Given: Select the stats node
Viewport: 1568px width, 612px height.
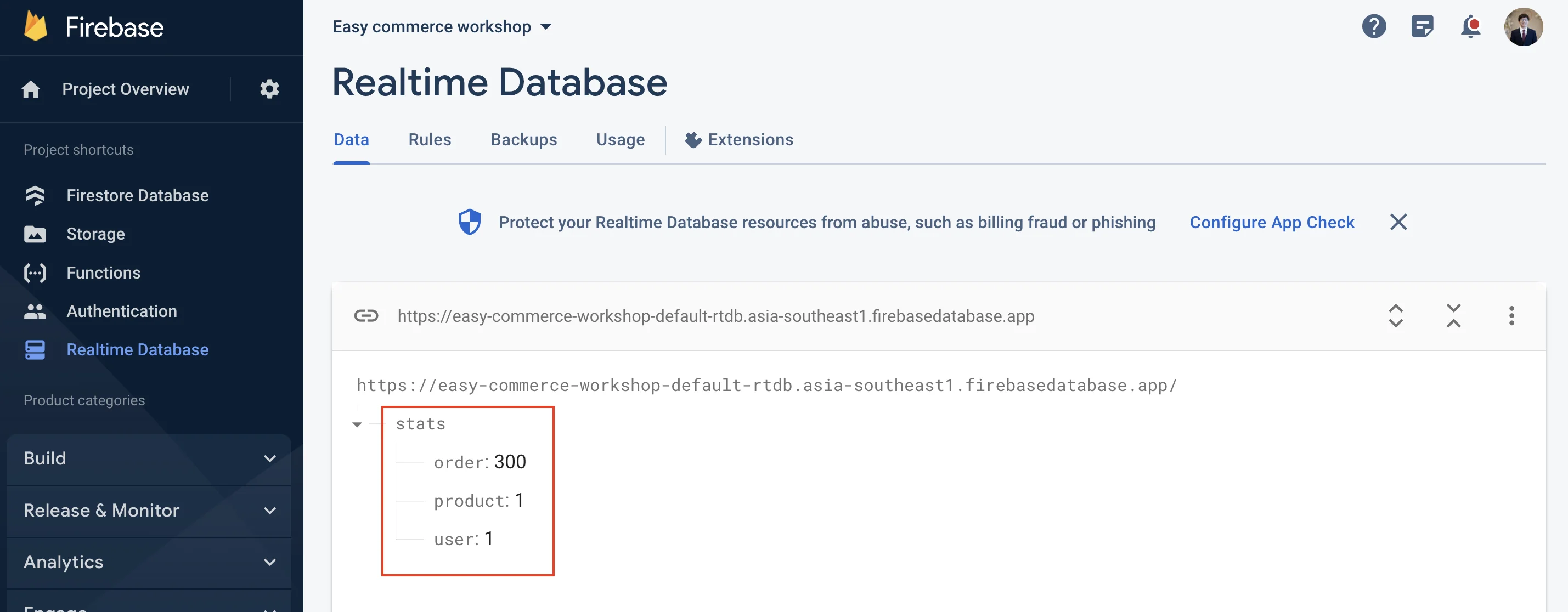Looking at the screenshot, I should click(x=421, y=424).
